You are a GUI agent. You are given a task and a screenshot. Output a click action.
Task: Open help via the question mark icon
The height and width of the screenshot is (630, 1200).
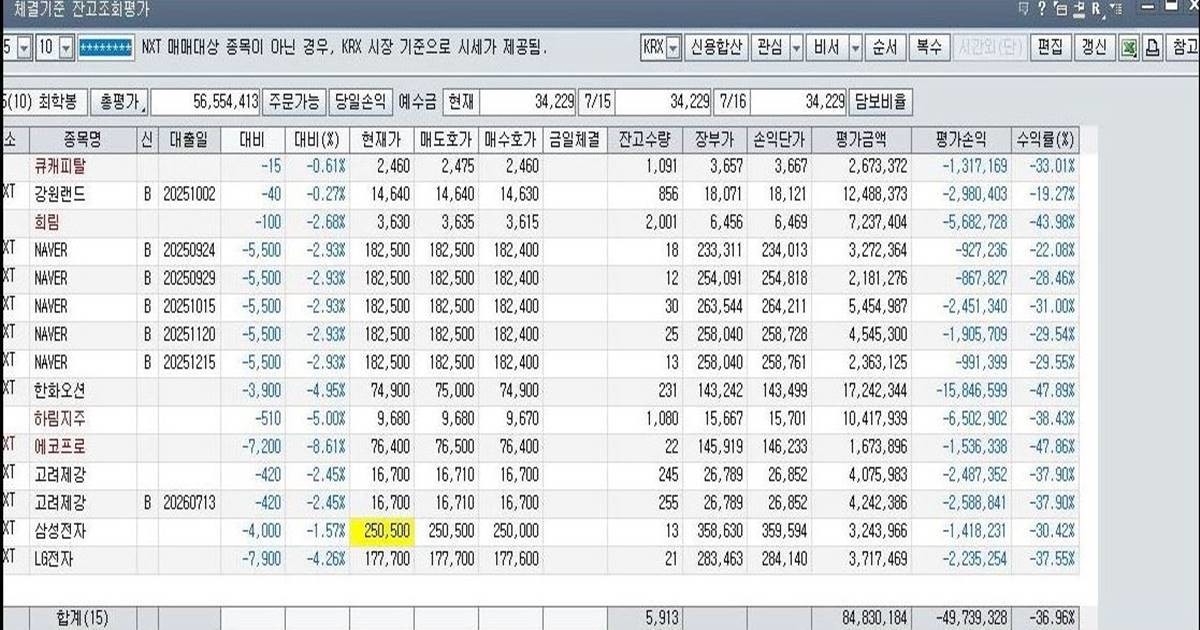coord(1041,9)
